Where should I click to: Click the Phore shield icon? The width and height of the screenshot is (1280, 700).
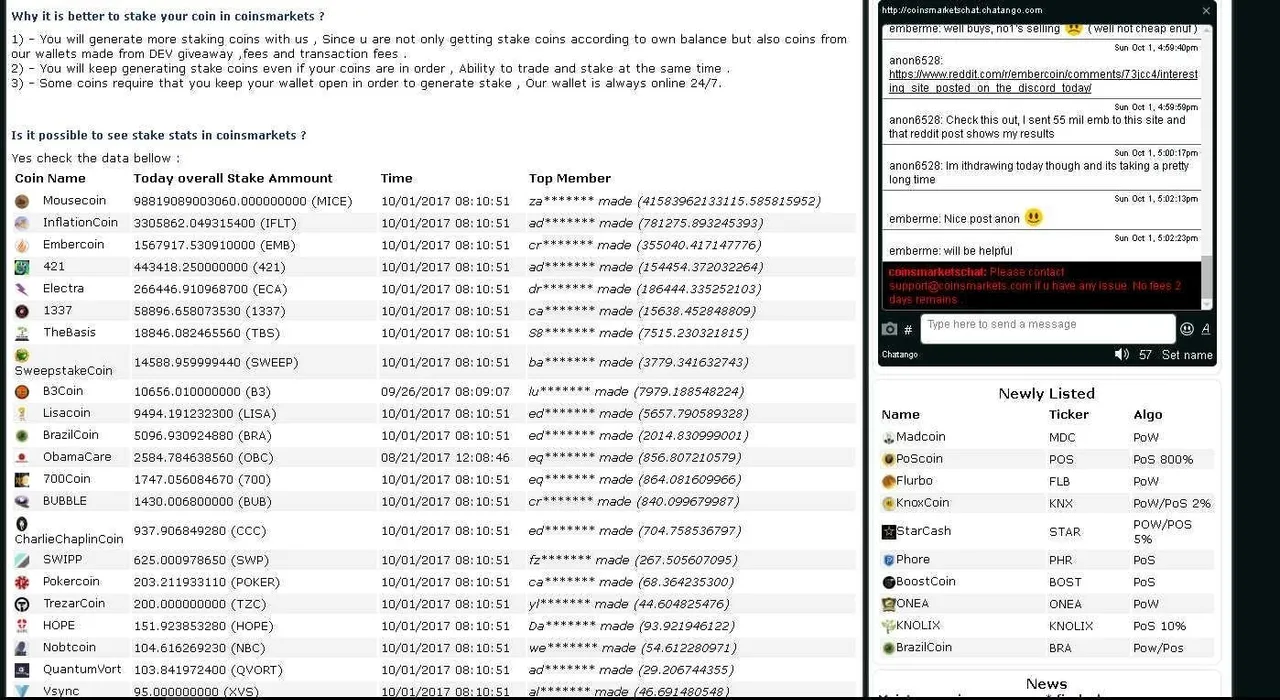pyautogui.click(x=888, y=560)
